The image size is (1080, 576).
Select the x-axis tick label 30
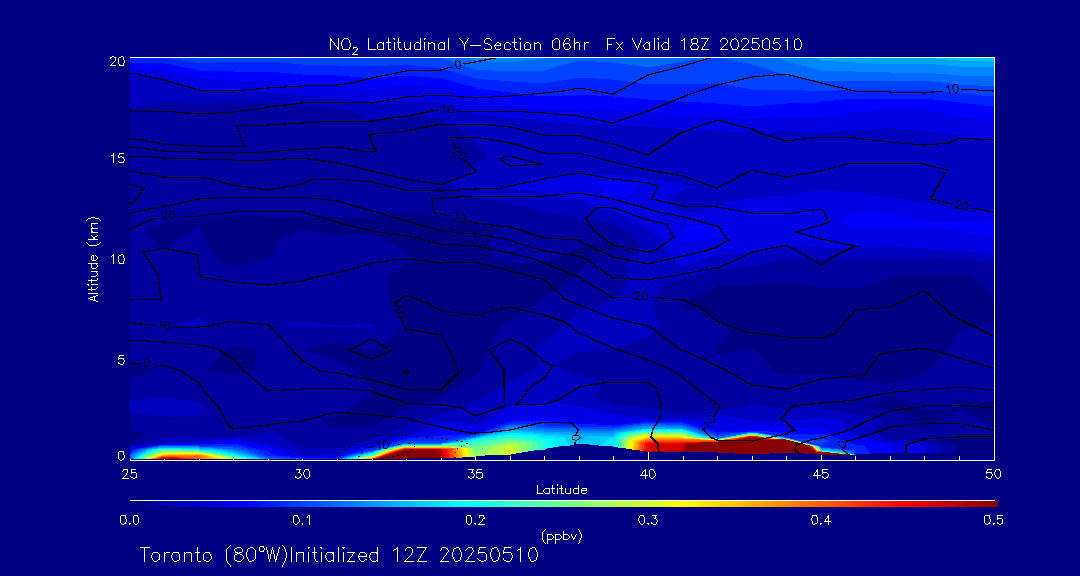point(303,473)
